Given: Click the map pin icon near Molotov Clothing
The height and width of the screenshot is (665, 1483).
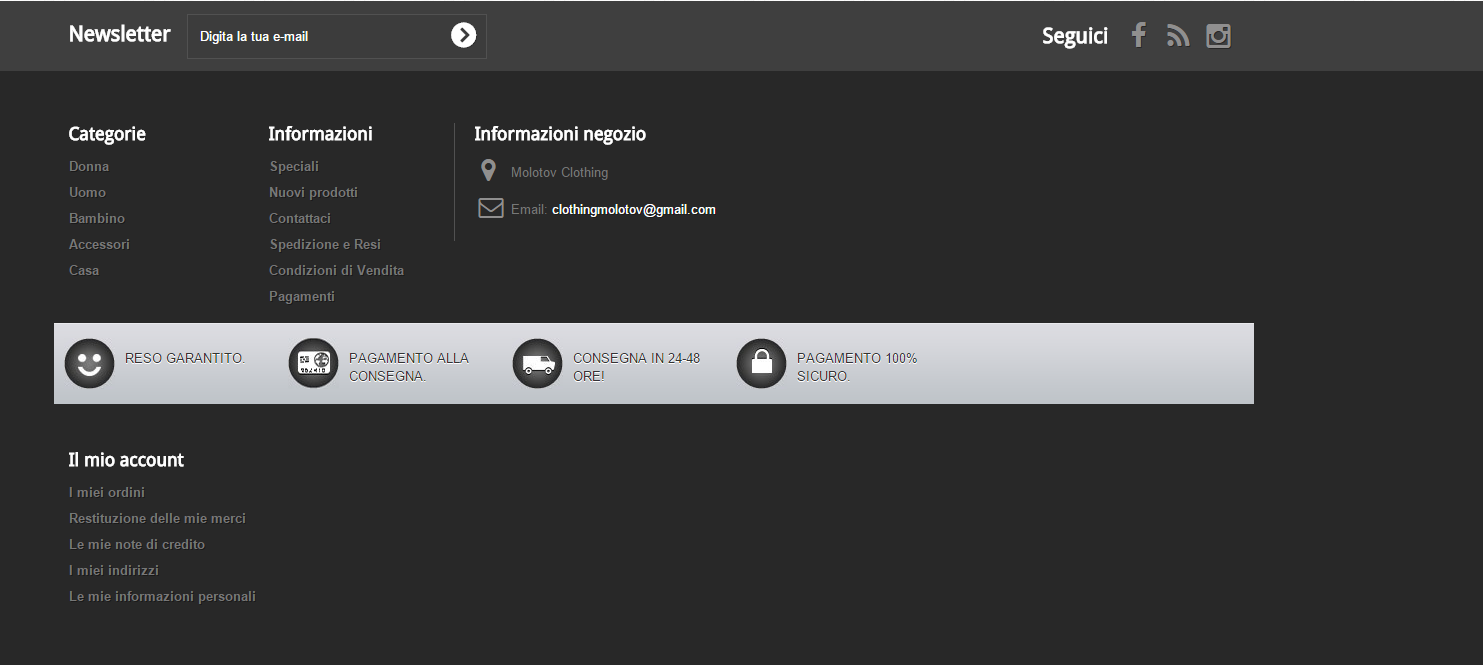Looking at the screenshot, I should (488, 171).
